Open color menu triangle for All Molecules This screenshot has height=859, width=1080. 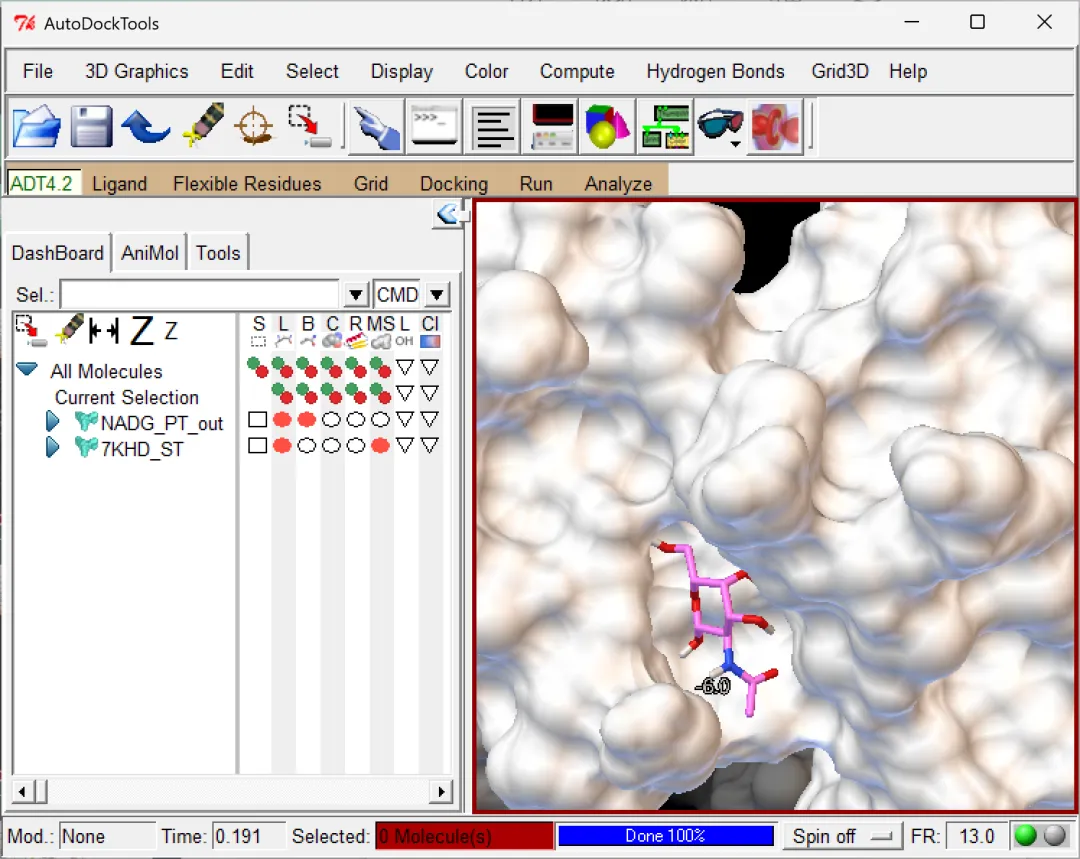430,367
